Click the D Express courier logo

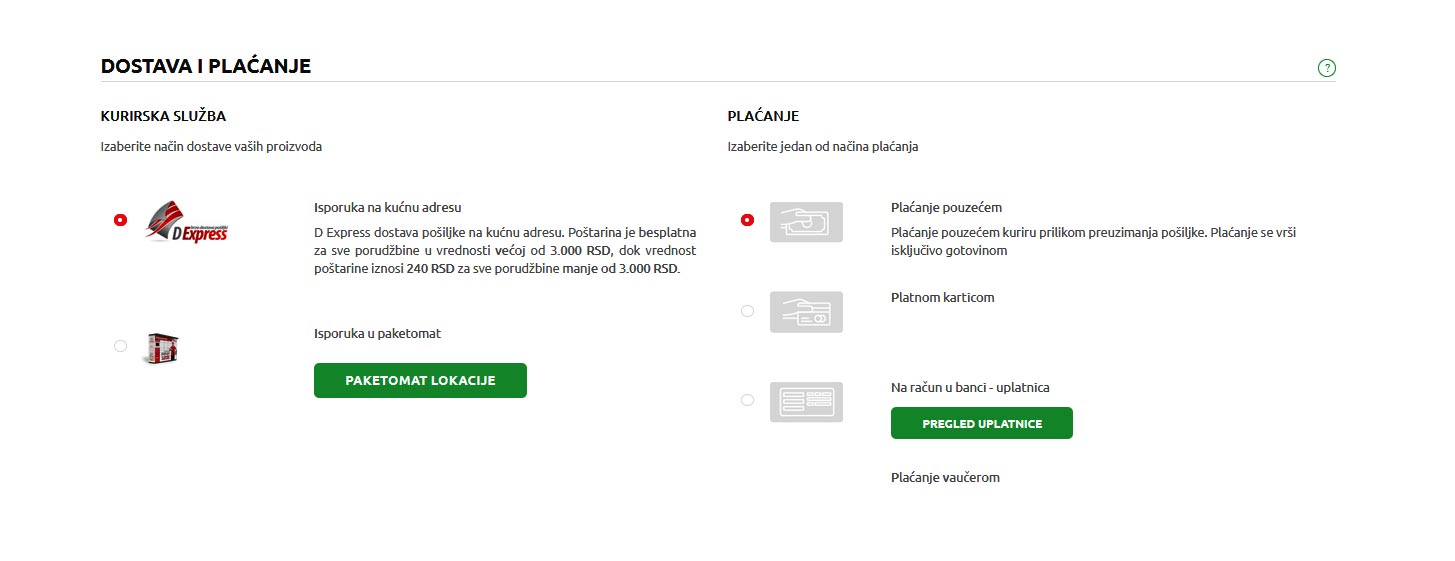point(186,221)
